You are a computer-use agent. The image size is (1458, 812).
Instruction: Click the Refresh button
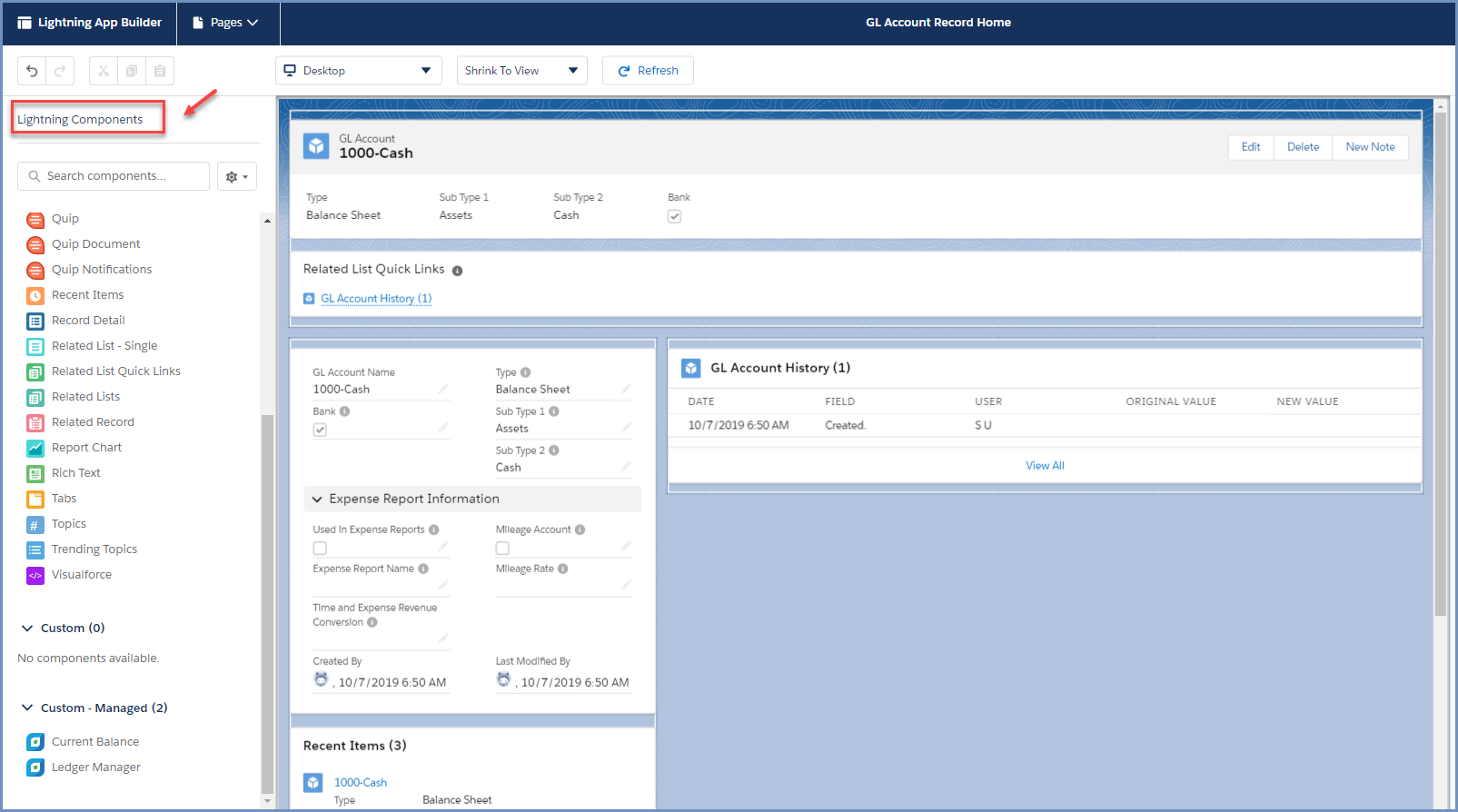click(648, 71)
